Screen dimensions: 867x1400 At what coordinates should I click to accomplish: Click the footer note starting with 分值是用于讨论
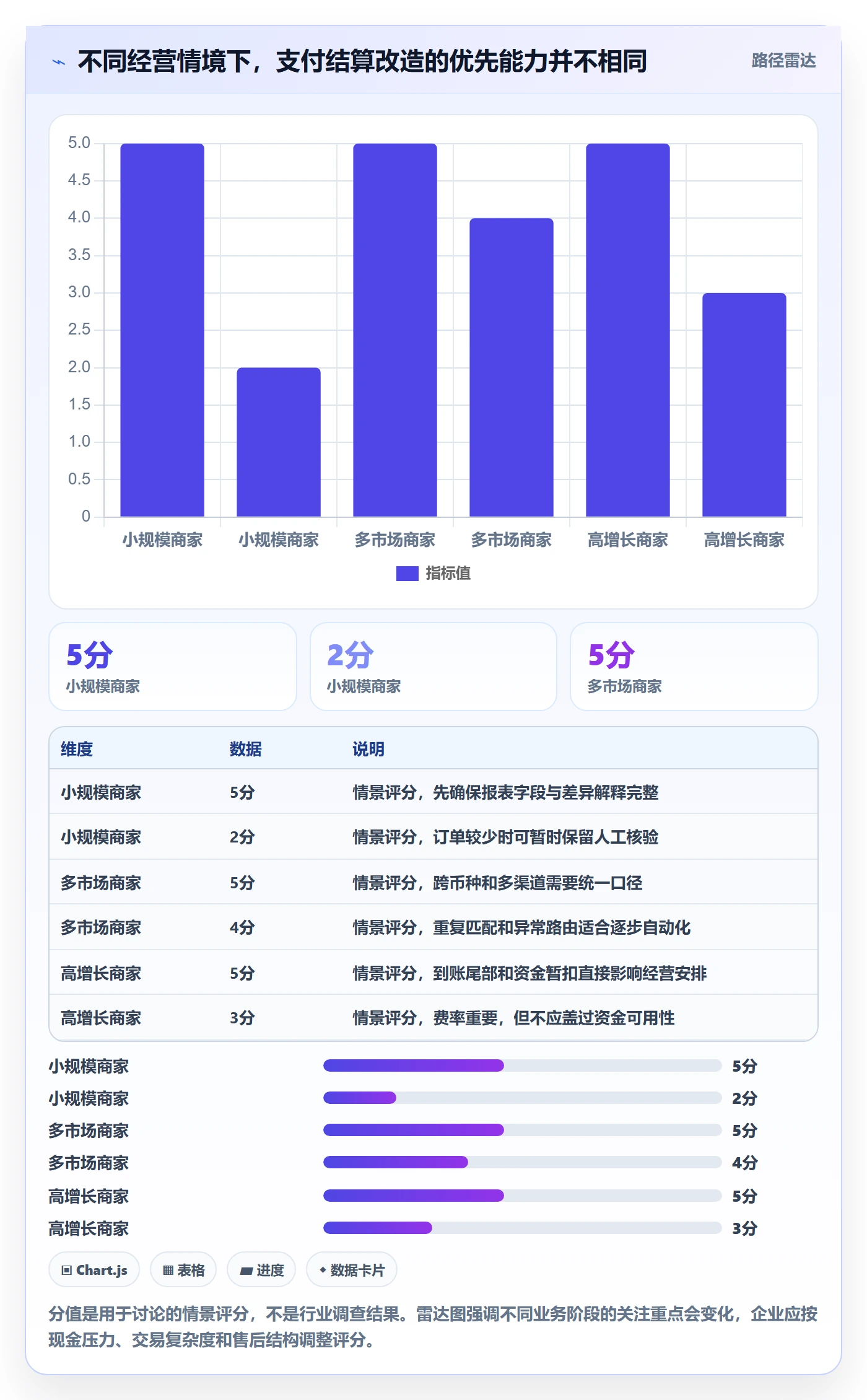coord(433,1327)
